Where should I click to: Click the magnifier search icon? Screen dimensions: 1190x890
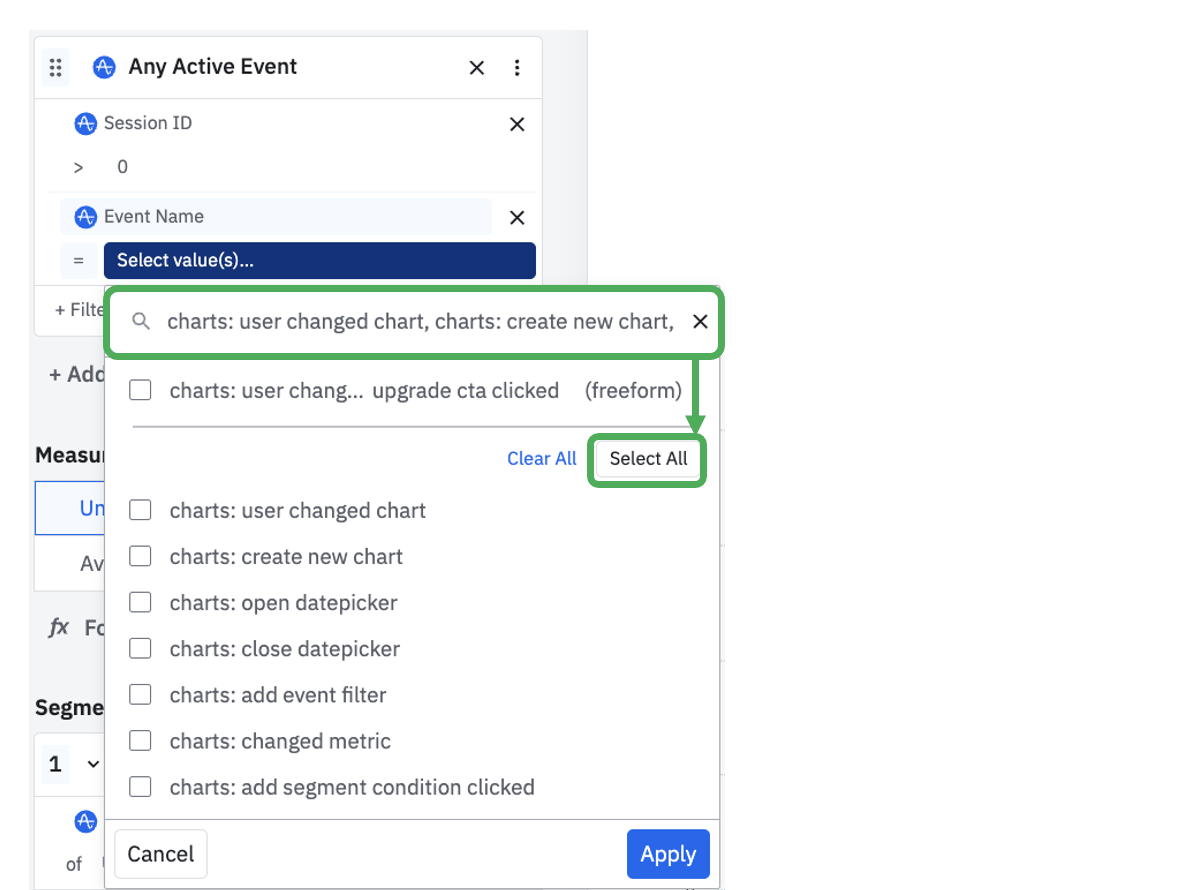click(142, 321)
